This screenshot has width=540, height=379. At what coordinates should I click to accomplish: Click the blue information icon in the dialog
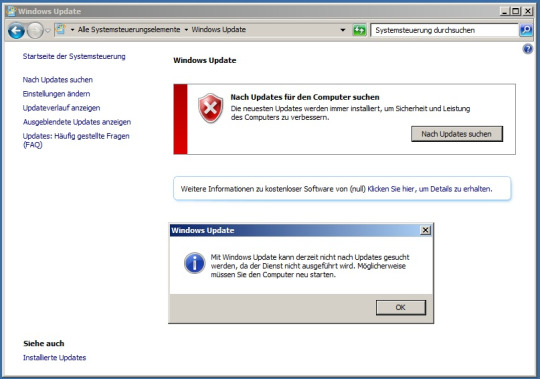click(x=195, y=263)
